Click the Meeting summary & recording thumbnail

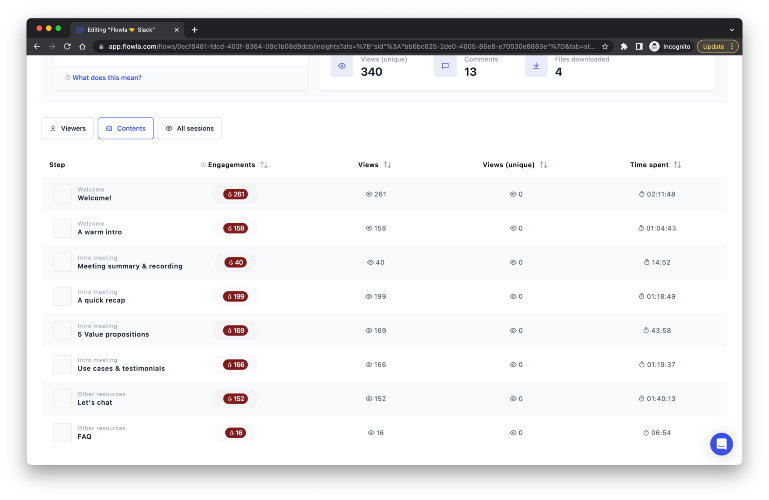(62, 262)
